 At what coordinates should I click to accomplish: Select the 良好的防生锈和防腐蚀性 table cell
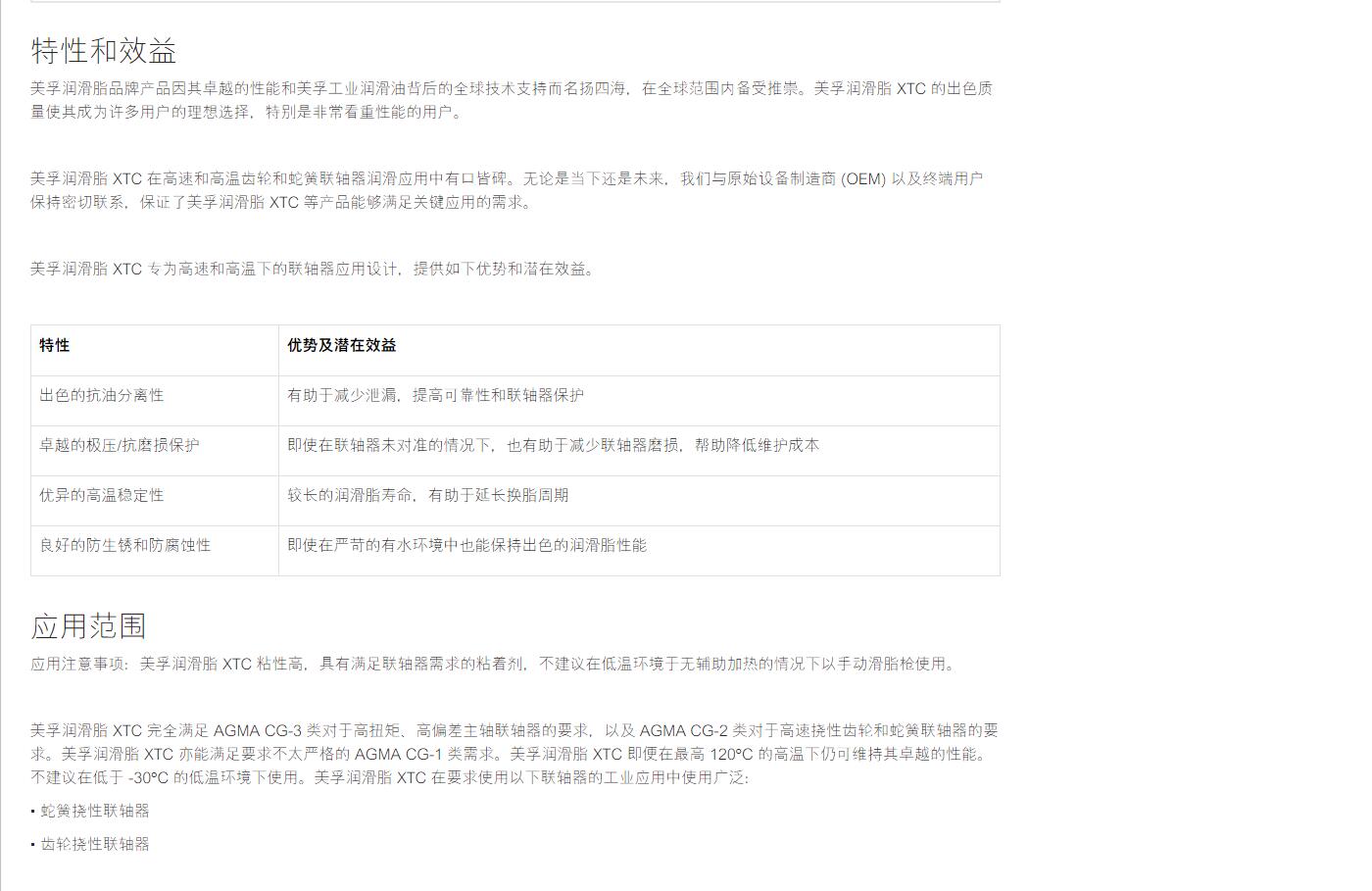click(155, 551)
